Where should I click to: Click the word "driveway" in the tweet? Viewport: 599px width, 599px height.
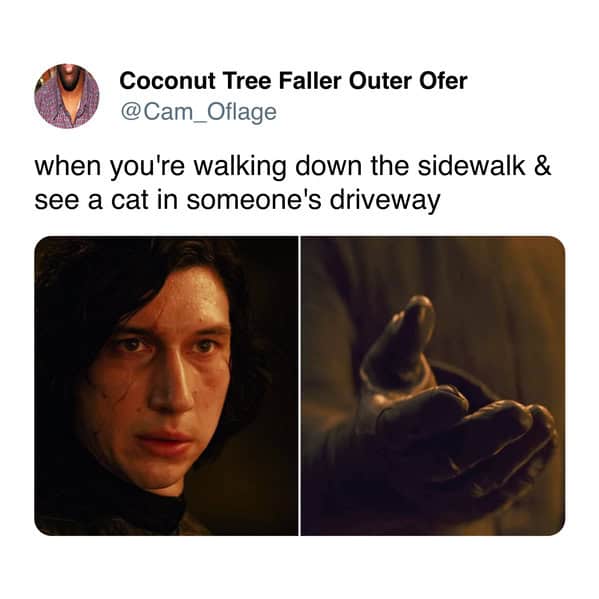[x=385, y=201]
